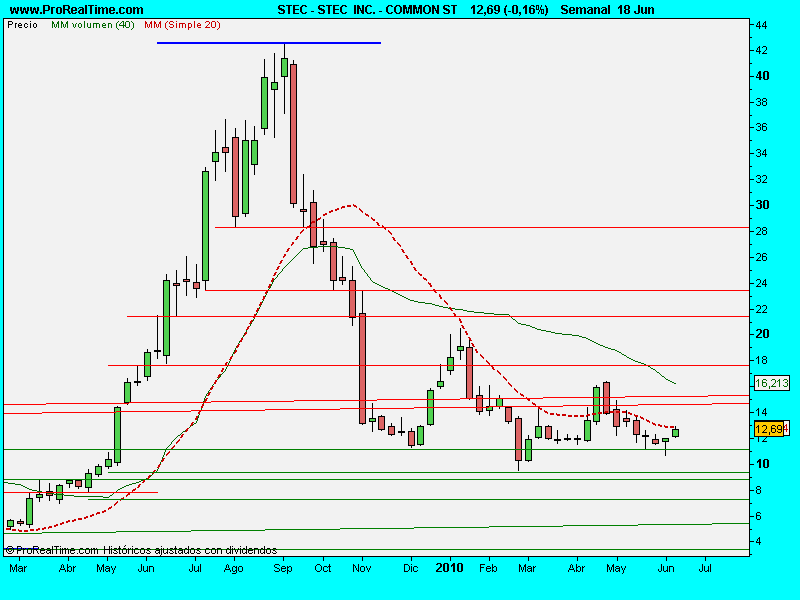Image resolution: width=800 pixels, height=600 pixels.
Task: Click the STEC INC. COMMON ST title
Action: tap(367, 10)
